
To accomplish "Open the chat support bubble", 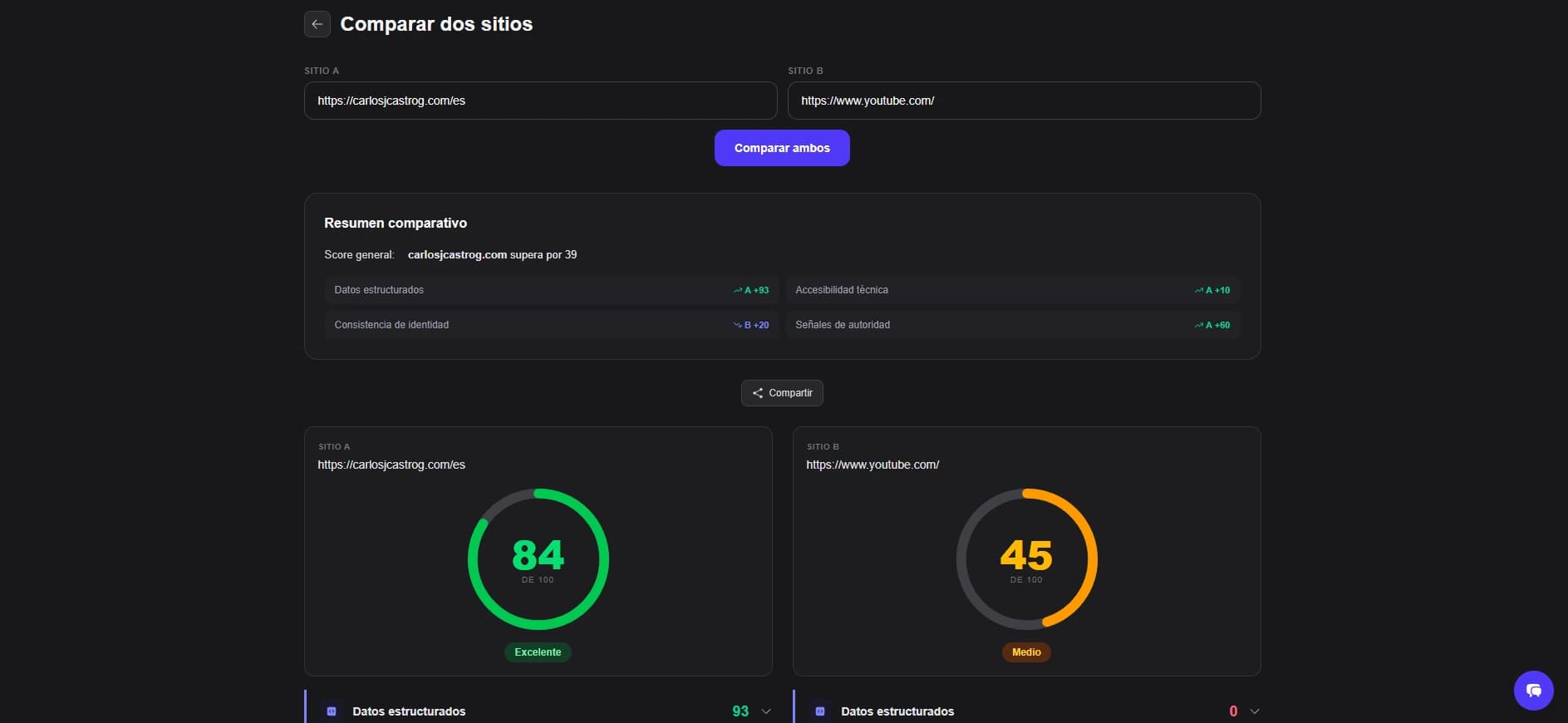I will pos(1533,690).
